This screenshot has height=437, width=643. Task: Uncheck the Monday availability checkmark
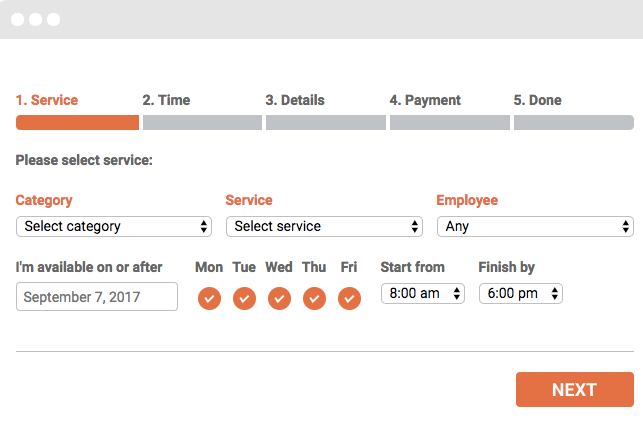coord(209,298)
